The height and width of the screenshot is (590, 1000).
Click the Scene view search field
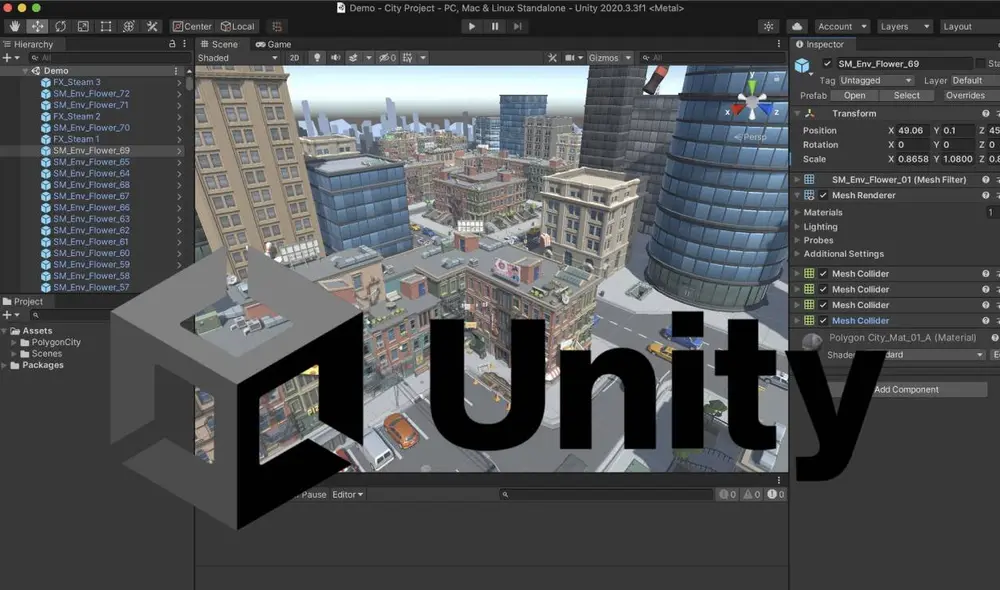click(710, 57)
